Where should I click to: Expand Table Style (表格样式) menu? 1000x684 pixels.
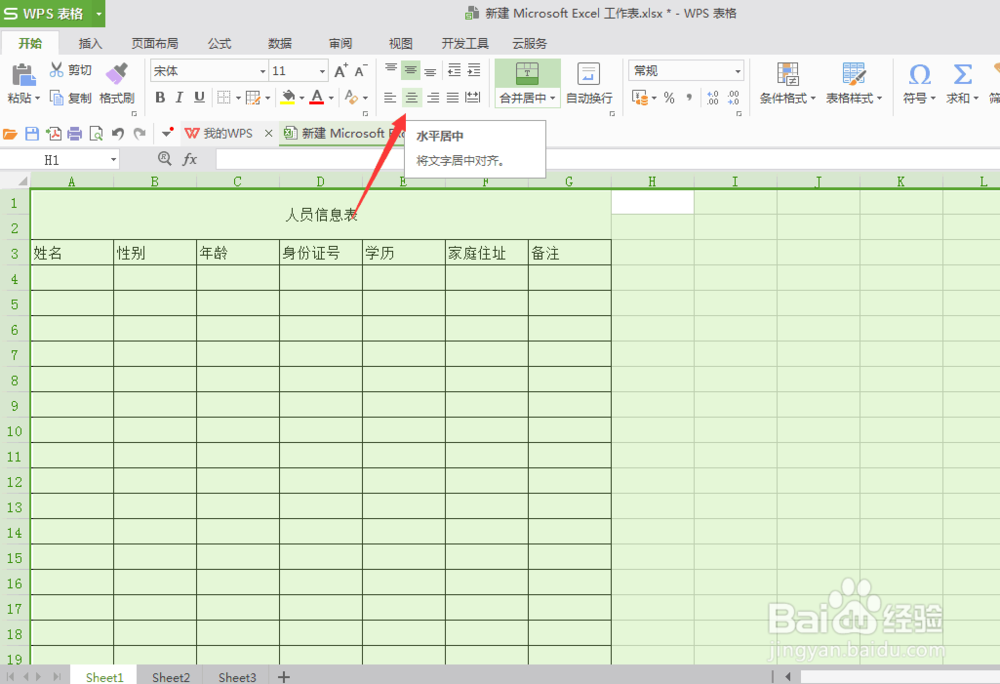879,98
